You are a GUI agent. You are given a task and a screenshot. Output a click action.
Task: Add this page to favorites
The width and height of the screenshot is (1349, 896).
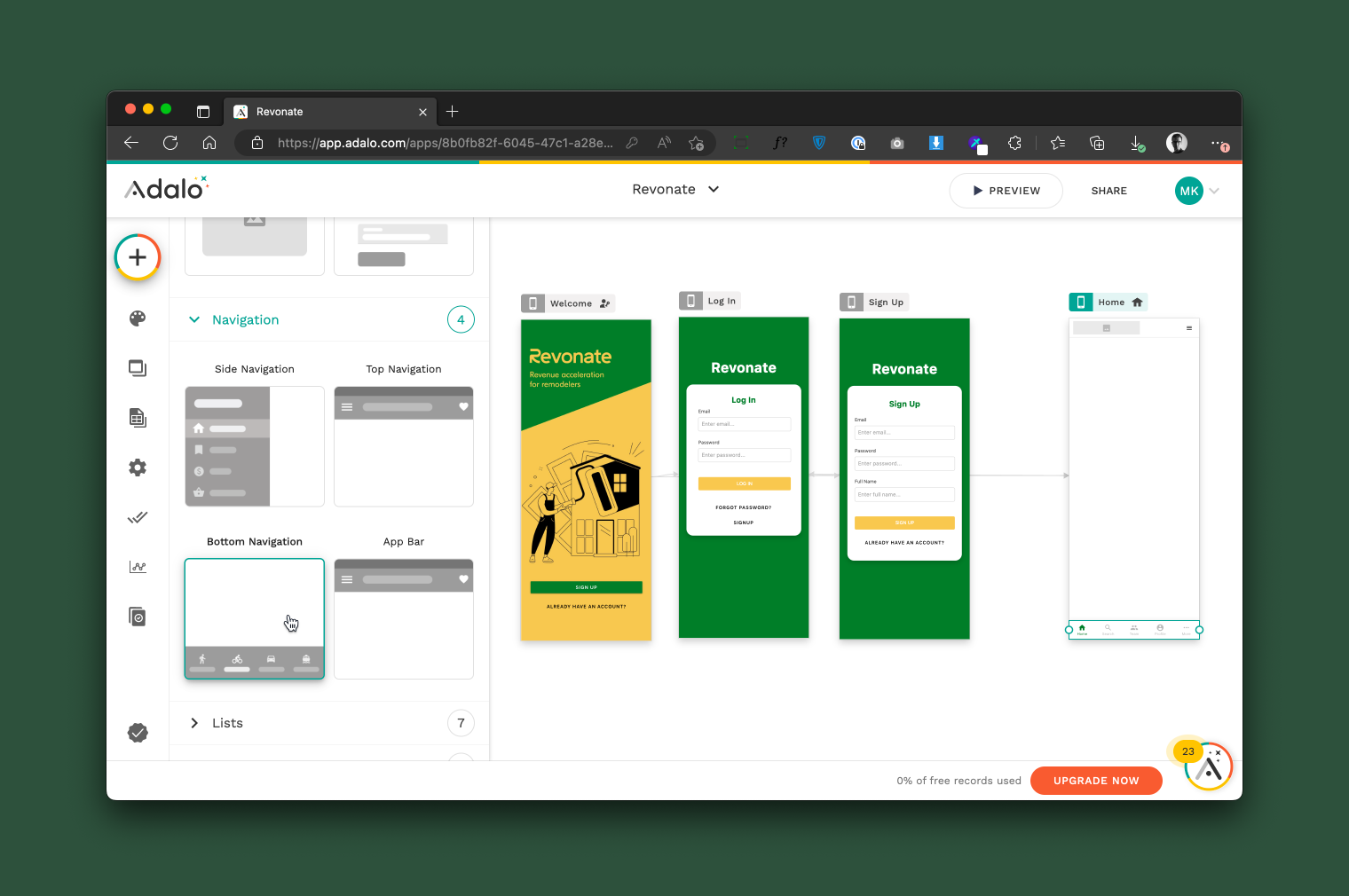[697, 143]
